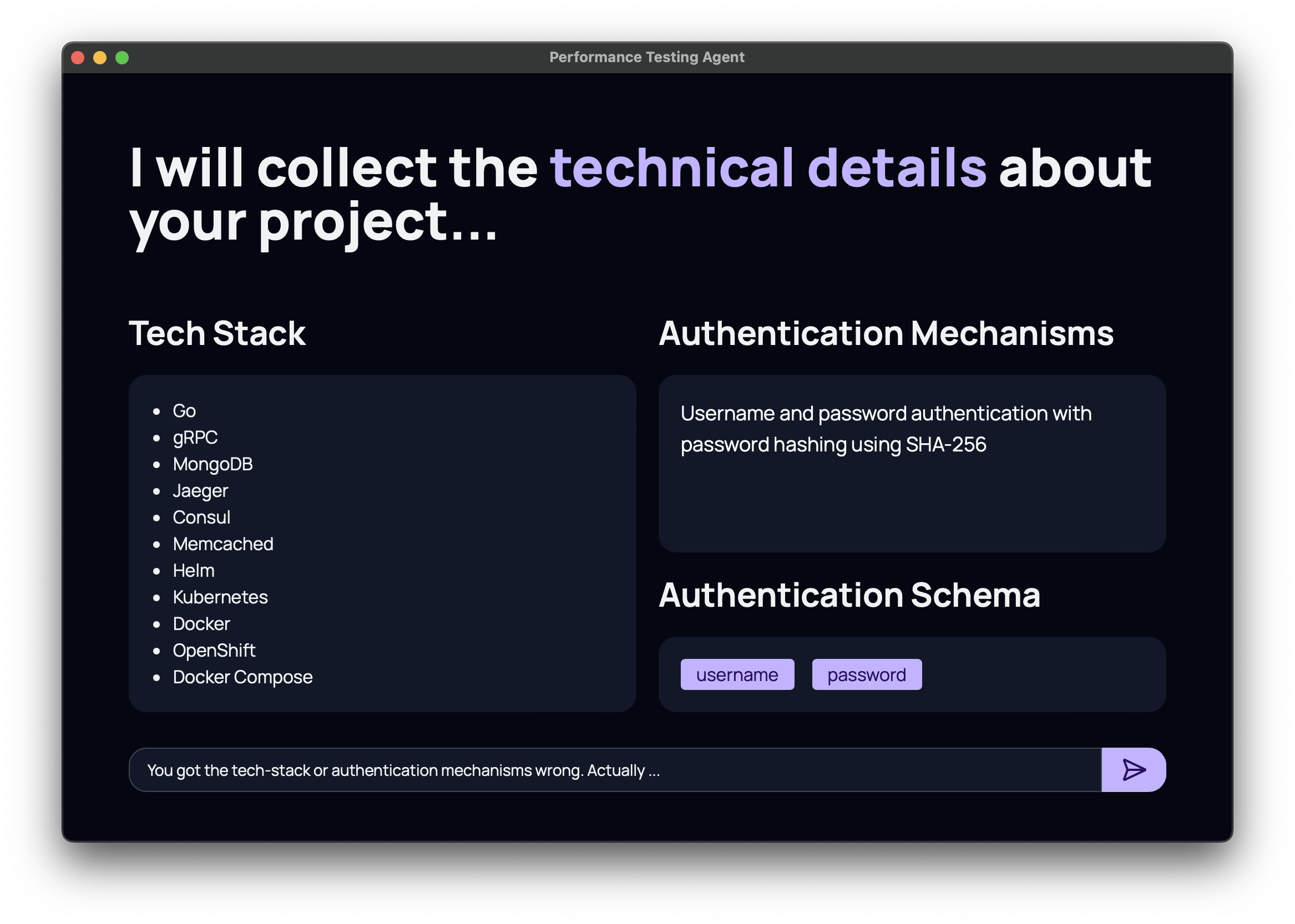Image resolution: width=1295 pixels, height=924 pixels.
Task: Click the Authentication Mechanisms heading
Action: [x=886, y=333]
